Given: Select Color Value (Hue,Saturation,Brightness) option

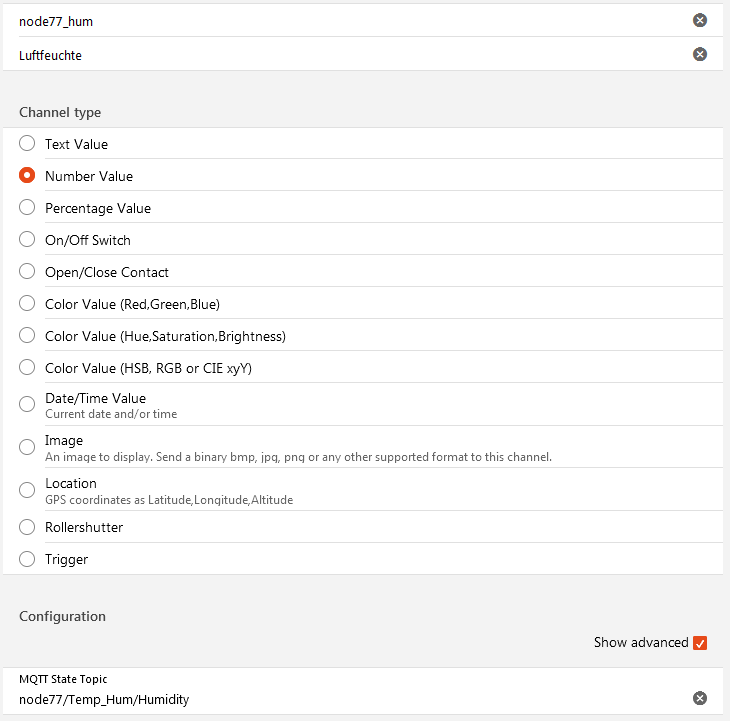Looking at the screenshot, I should (27, 336).
